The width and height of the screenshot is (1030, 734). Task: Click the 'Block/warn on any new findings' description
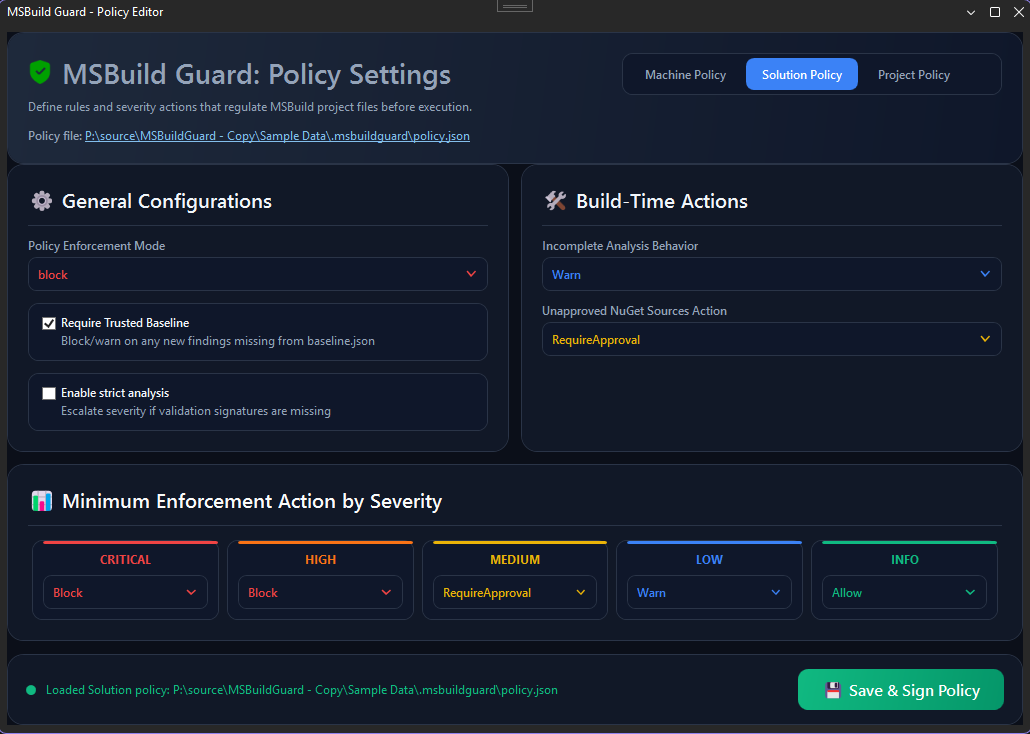tap(217, 341)
